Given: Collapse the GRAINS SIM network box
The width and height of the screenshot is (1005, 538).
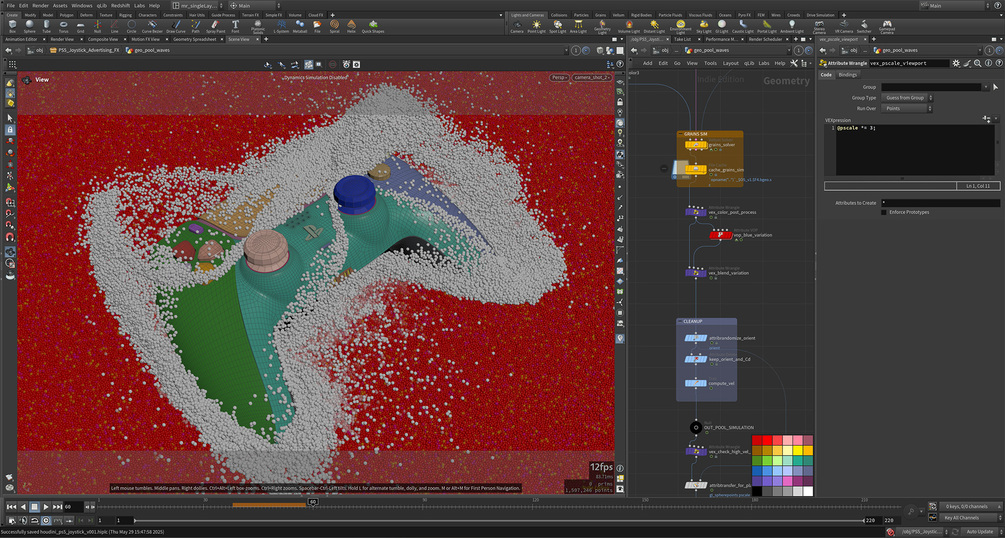Looking at the screenshot, I should 681,134.
